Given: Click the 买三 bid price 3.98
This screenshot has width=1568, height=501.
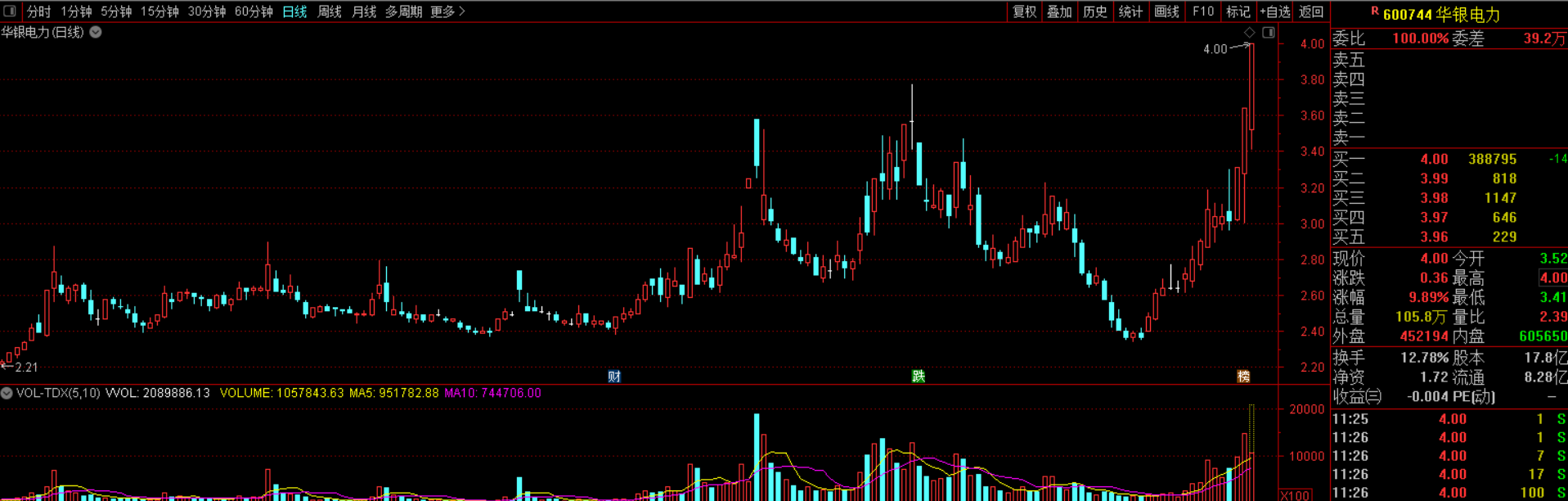Looking at the screenshot, I should pos(1434,198).
